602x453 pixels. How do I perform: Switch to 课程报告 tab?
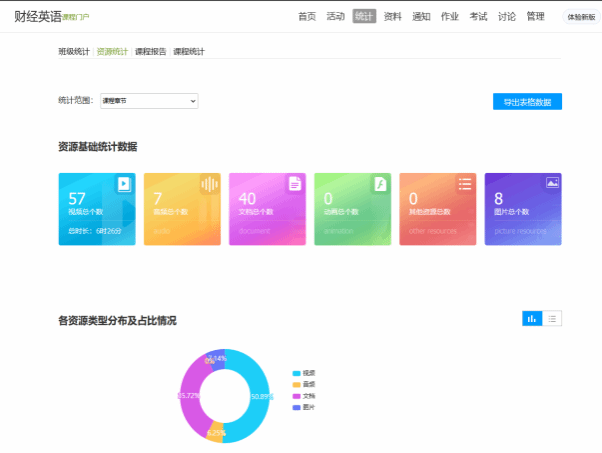click(150, 51)
